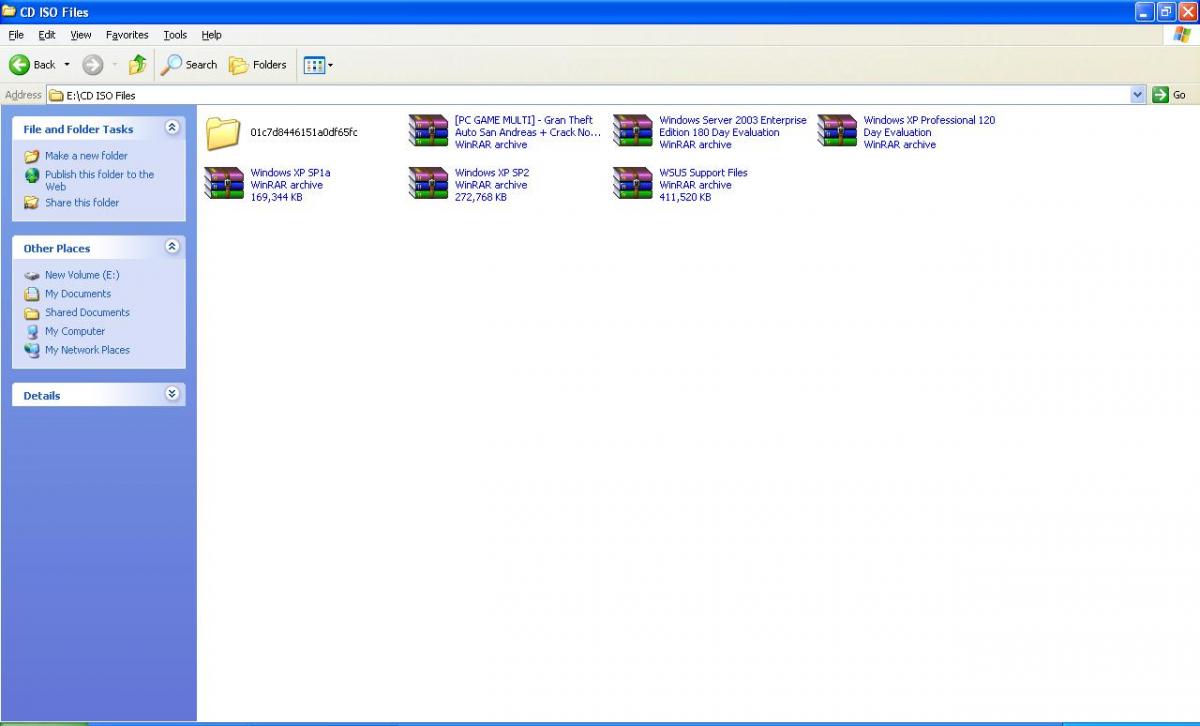
Task: Select the Windows XP SP2 archive icon
Action: 428,184
